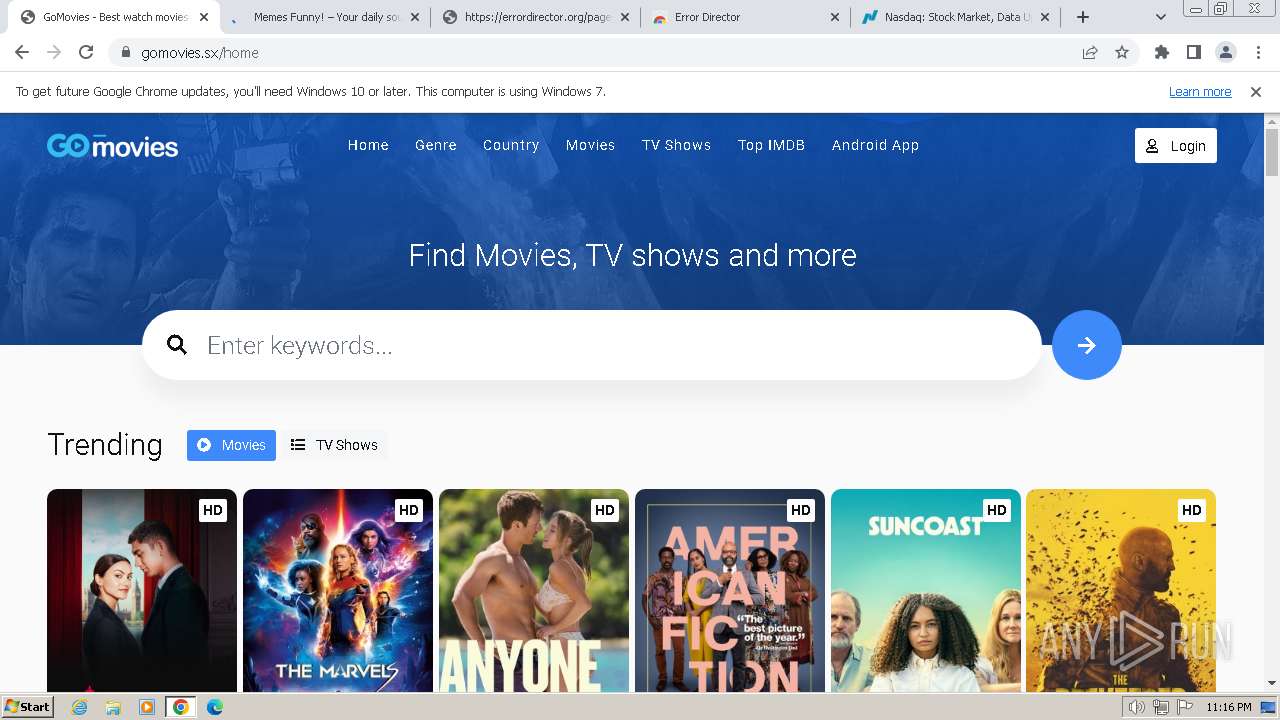Open Chrome's three-dot menu

(1258, 53)
